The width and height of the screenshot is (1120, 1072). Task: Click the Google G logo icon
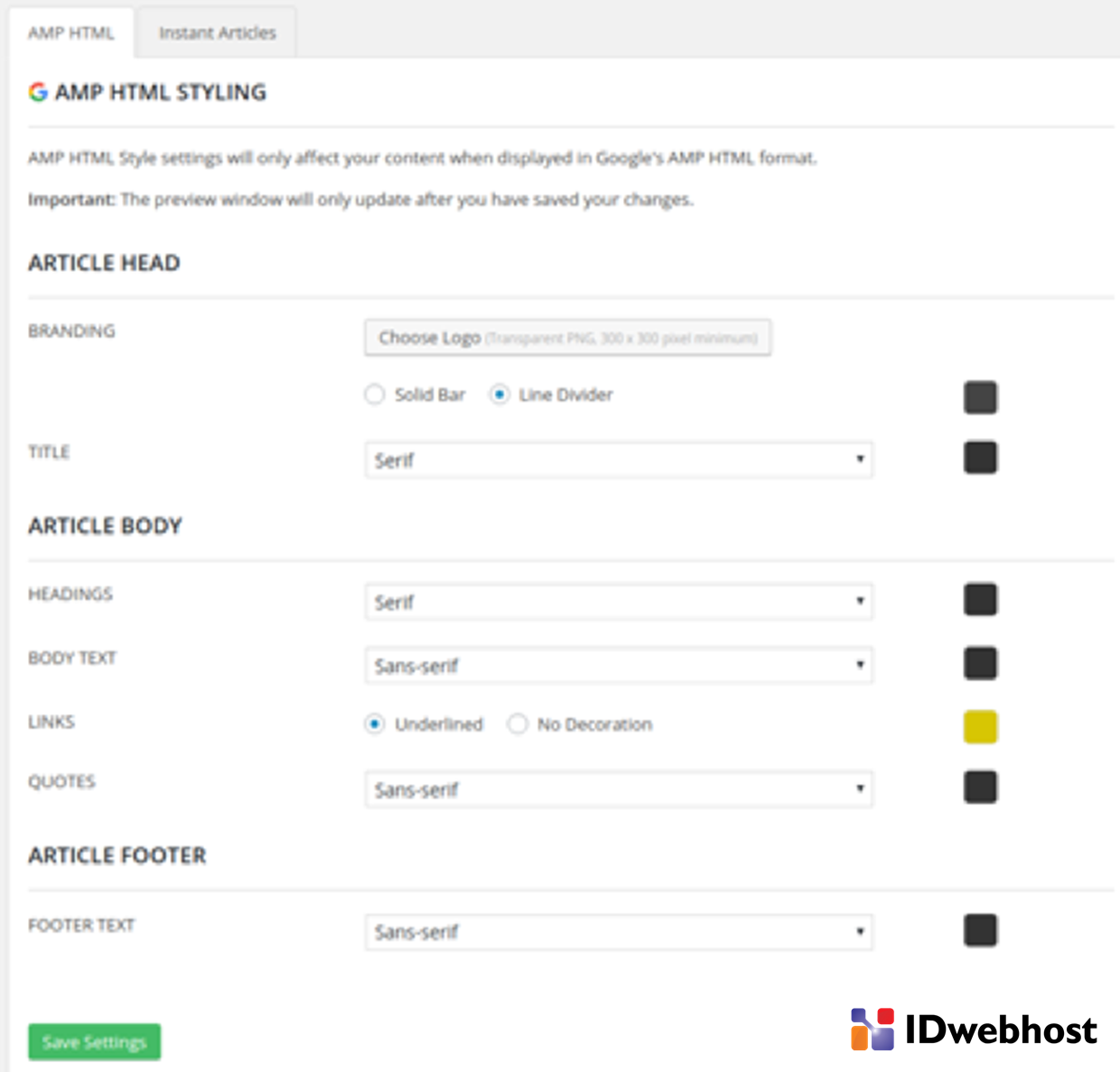pos(38,92)
